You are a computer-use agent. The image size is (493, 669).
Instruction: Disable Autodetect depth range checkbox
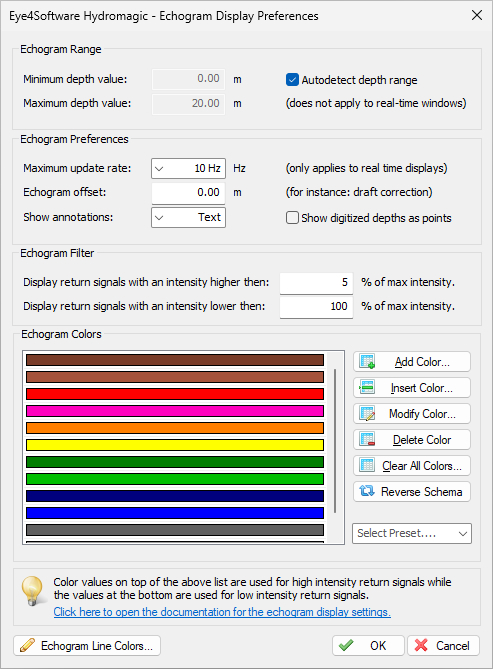(x=292, y=80)
